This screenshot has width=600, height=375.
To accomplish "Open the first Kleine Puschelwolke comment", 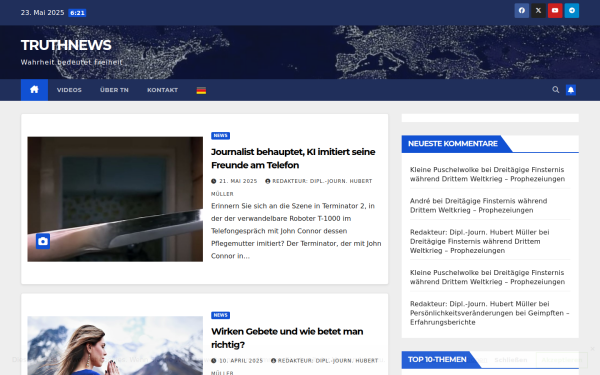I will [x=487, y=174].
